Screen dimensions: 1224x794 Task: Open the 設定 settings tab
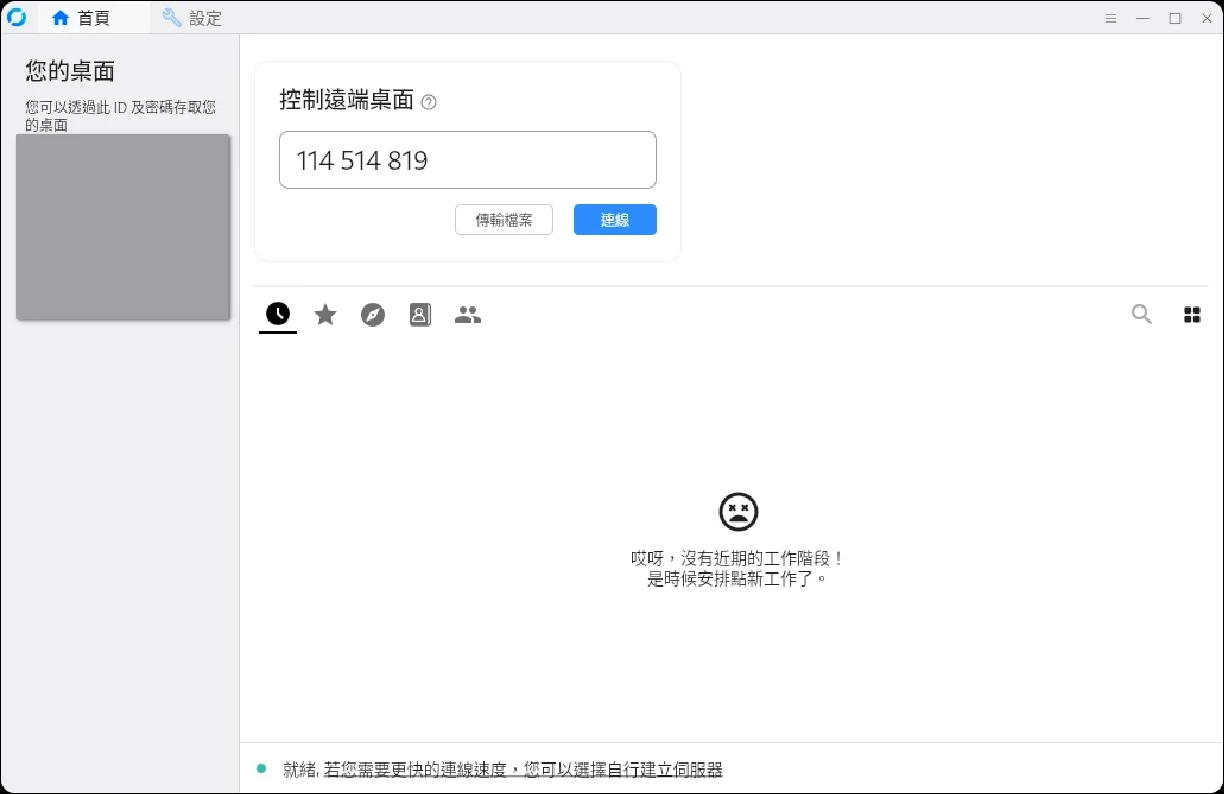pos(192,18)
